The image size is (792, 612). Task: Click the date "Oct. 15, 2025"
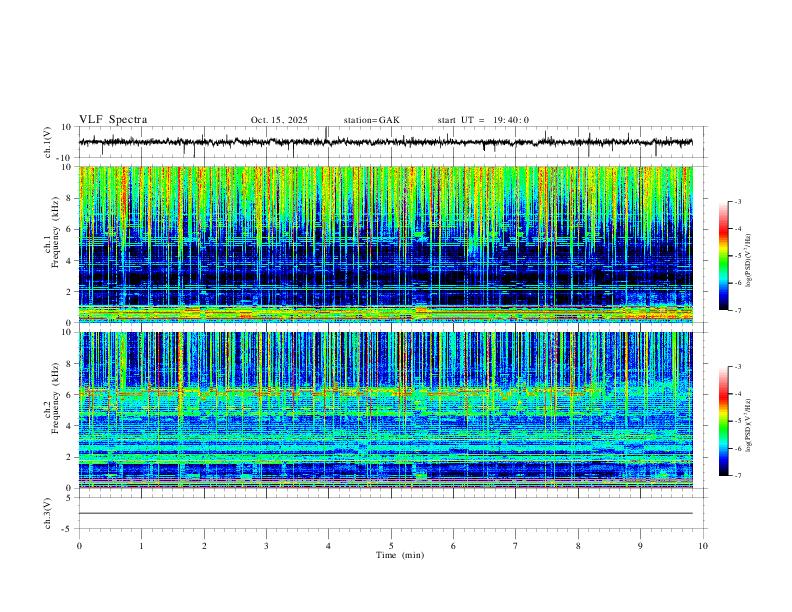[x=279, y=120]
